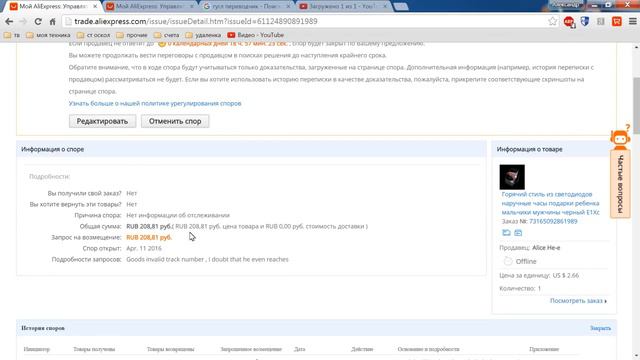Collapse history with the Закрыть link

pyautogui.click(x=600, y=328)
